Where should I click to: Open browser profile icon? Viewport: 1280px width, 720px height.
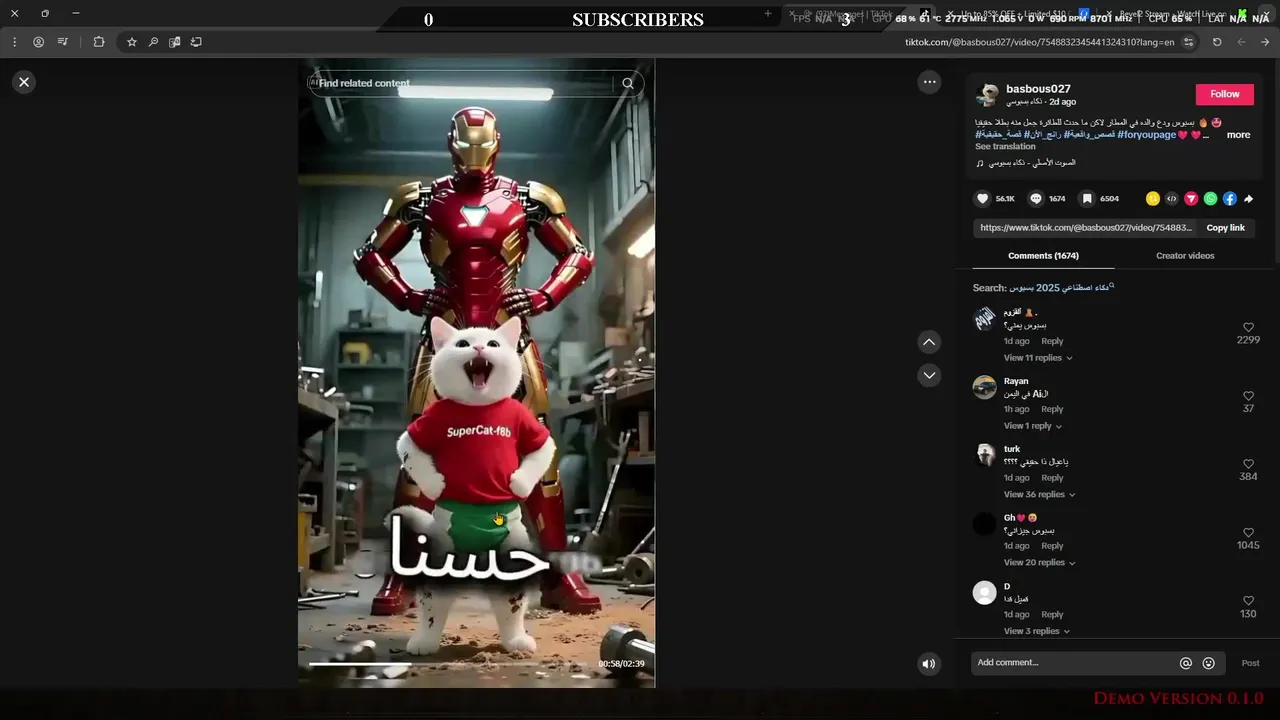coord(38,42)
